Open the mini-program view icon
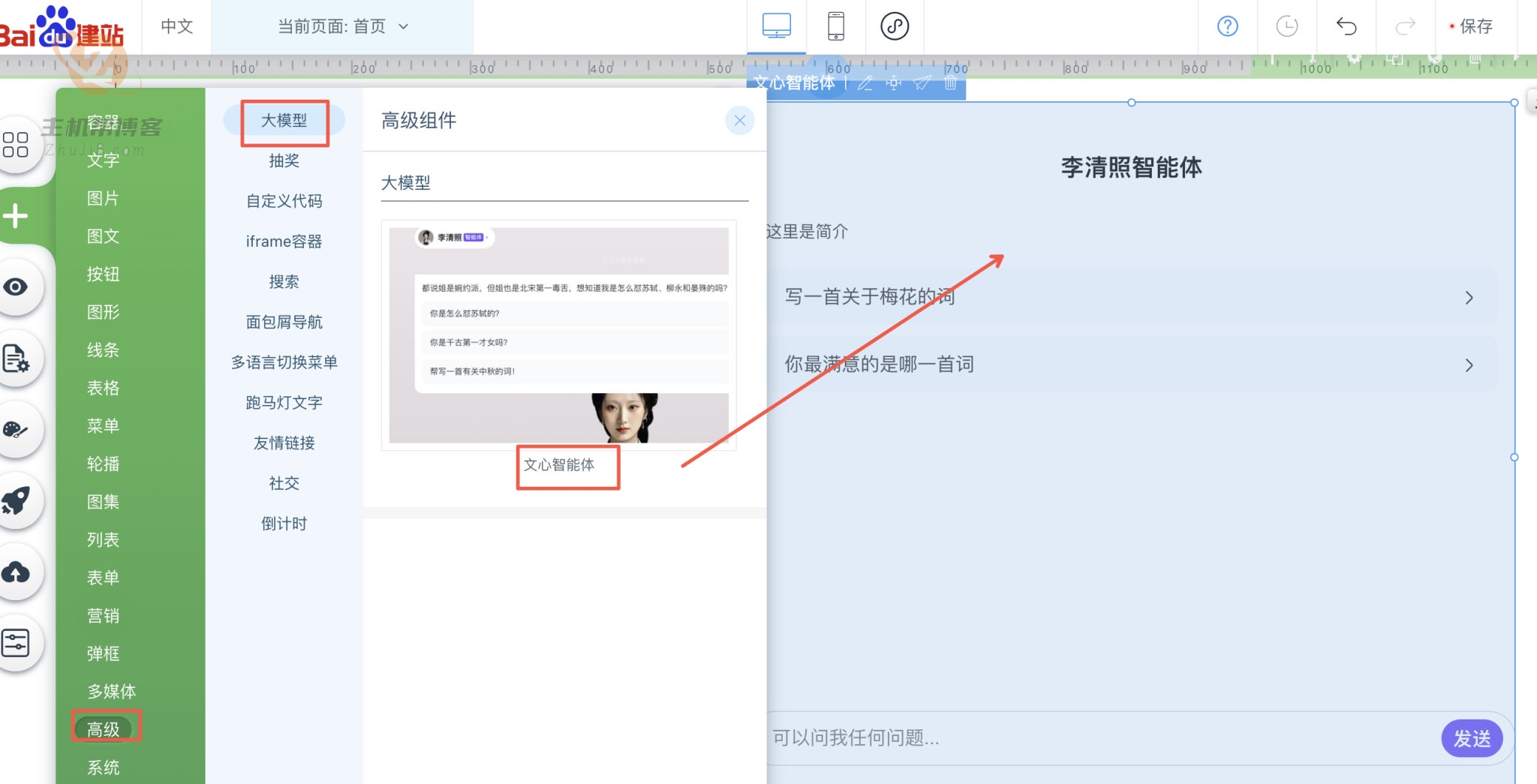 [895, 26]
